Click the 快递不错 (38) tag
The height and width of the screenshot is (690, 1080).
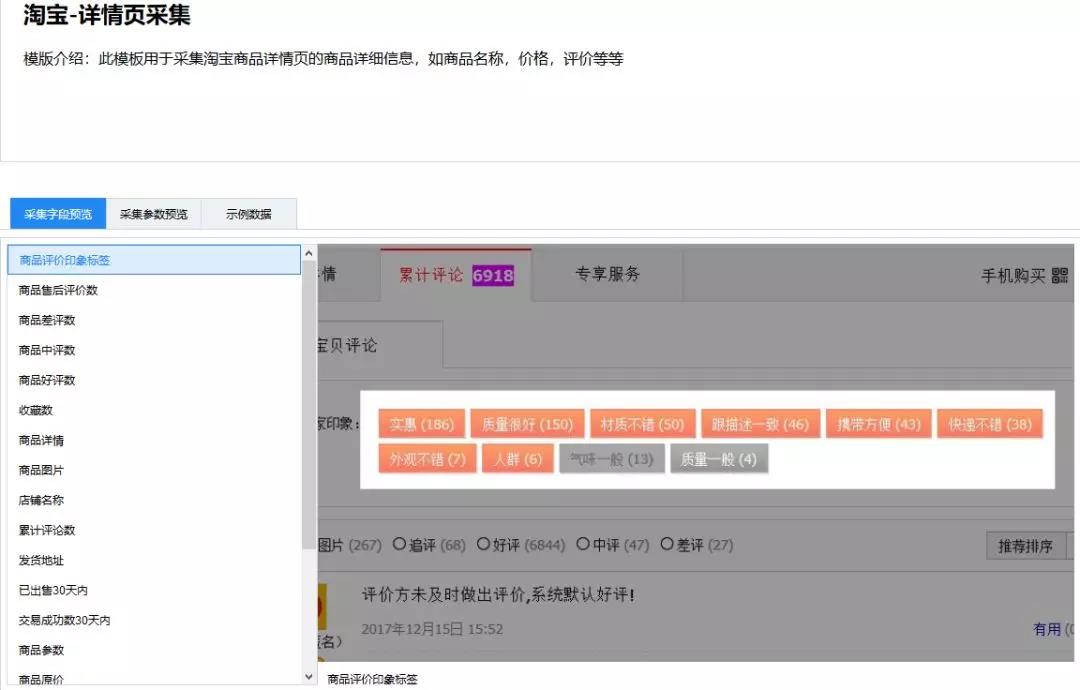tap(990, 424)
